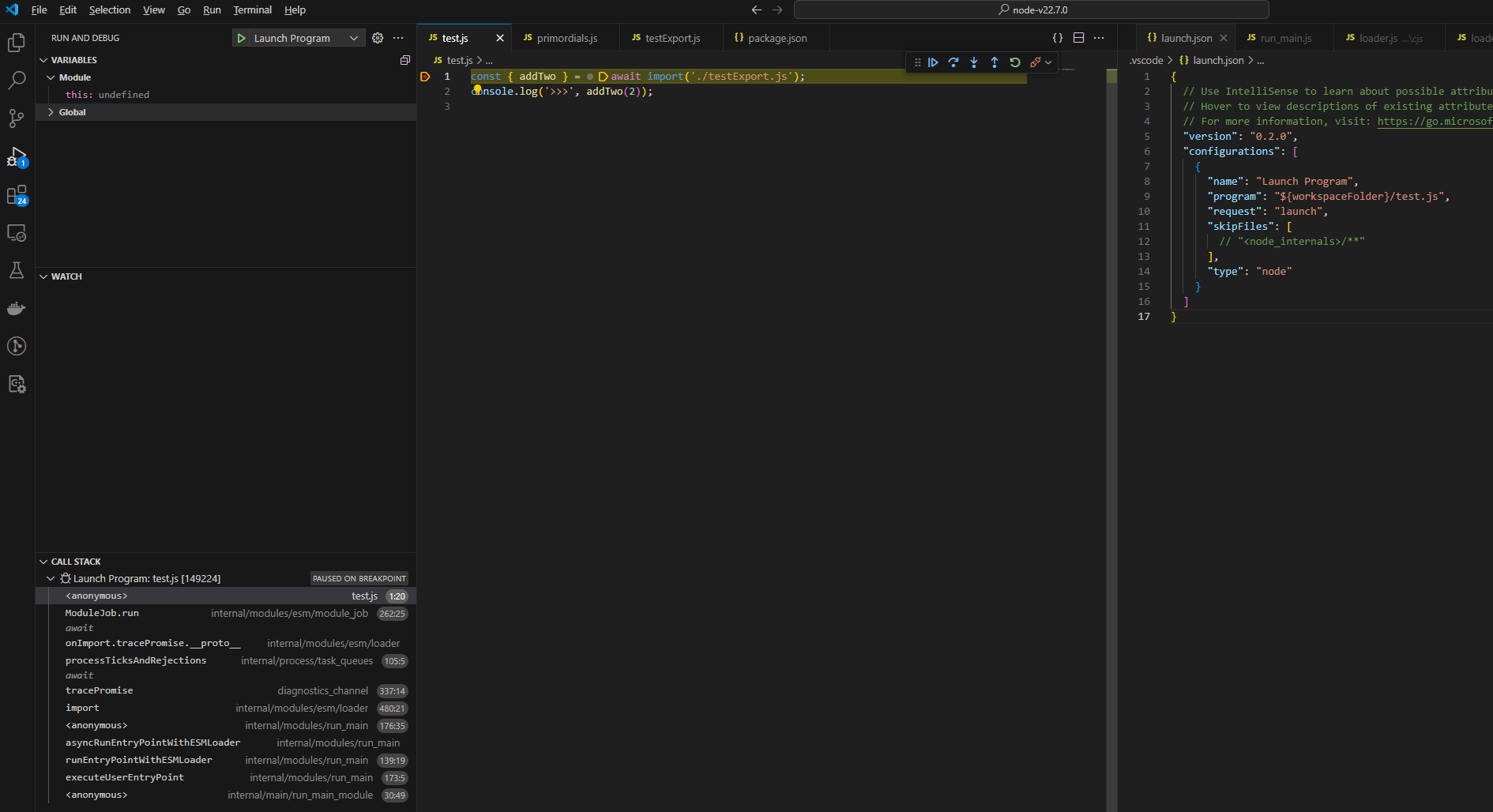Screen dimensions: 1493x812
Task: Start debugging with the green play icon
Action: click(242, 38)
